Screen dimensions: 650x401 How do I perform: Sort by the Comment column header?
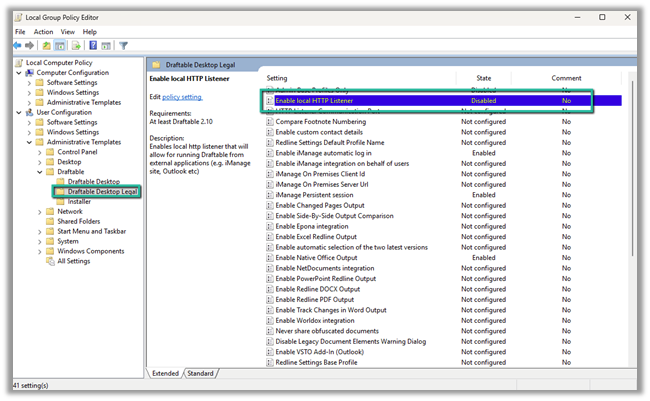coord(566,78)
